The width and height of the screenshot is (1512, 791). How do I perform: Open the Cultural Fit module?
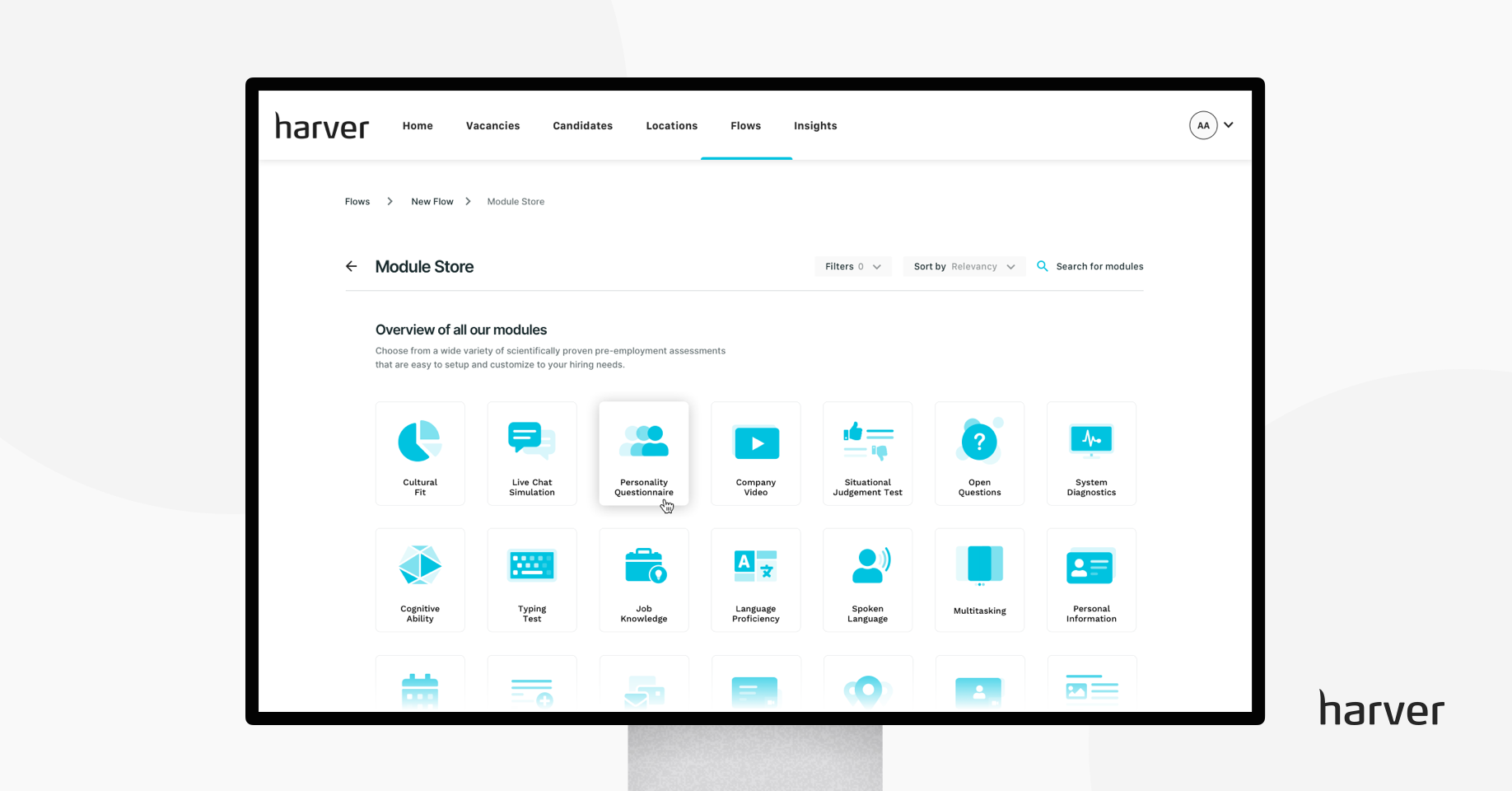click(x=420, y=453)
